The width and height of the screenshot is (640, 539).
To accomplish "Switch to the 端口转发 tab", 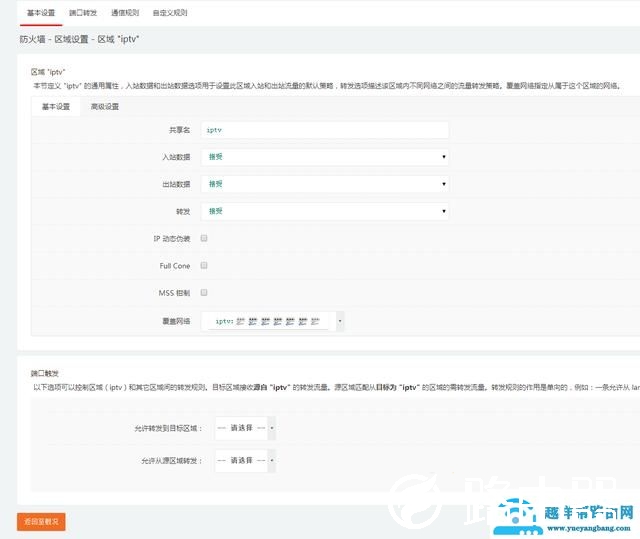I will click(x=83, y=13).
